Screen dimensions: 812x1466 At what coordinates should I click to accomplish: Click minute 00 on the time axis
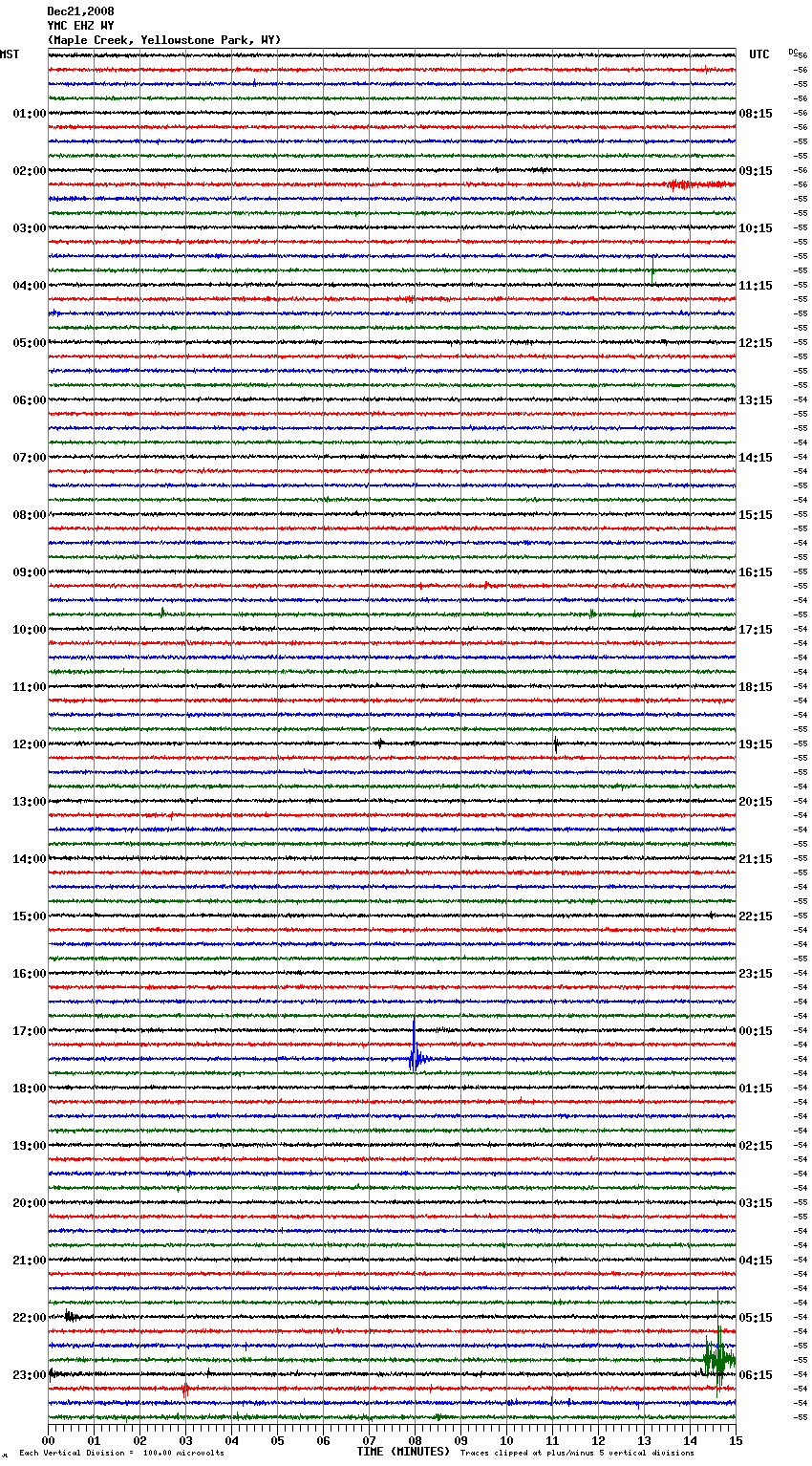49,1440
